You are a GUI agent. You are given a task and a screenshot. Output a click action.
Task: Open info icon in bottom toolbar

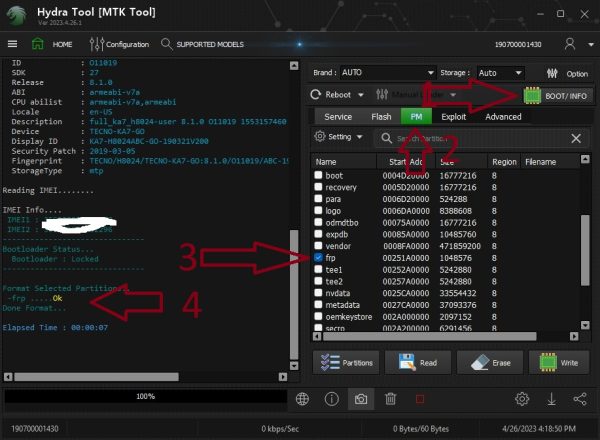[x=332, y=399]
